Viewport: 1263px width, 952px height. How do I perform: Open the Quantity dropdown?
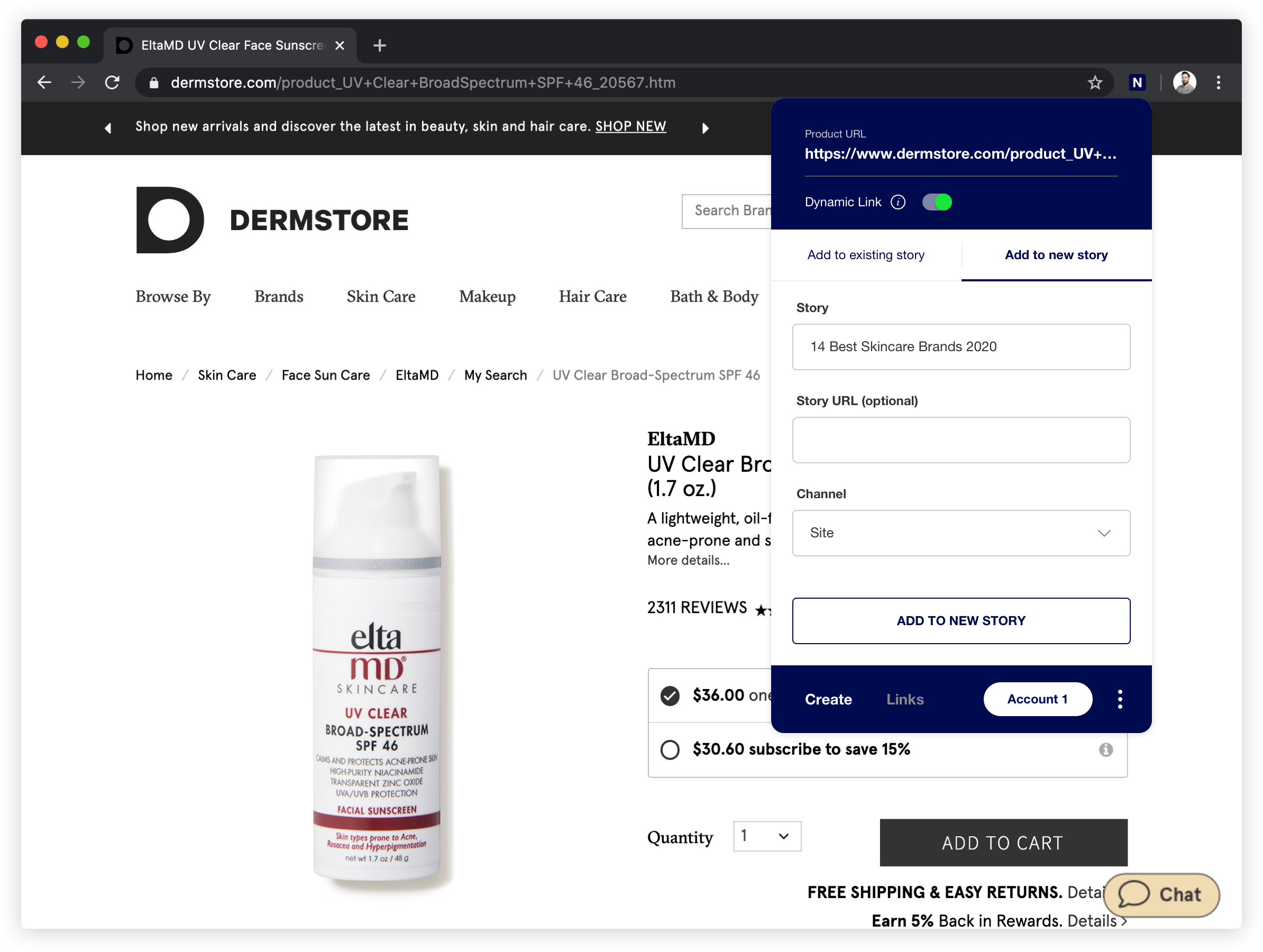pyautogui.click(x=767, y=836)
